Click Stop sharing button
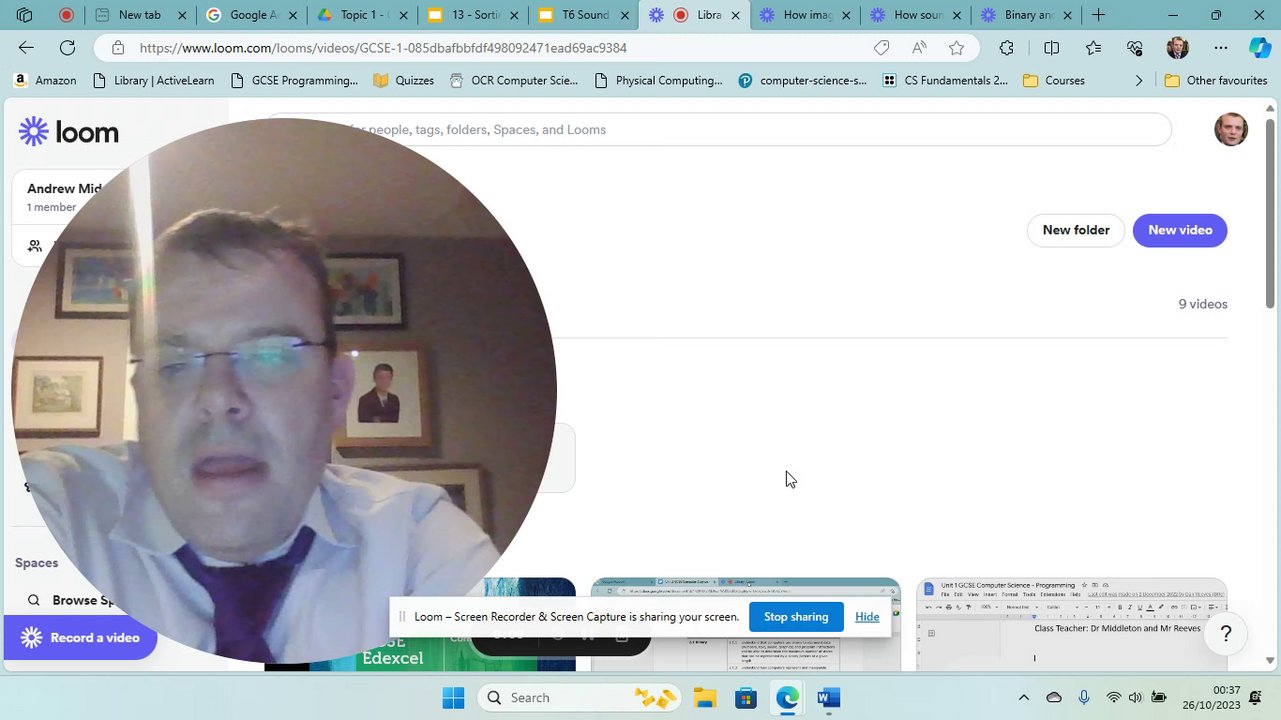The width and height of the screenshot is (1281, 720). pos(796,617)
